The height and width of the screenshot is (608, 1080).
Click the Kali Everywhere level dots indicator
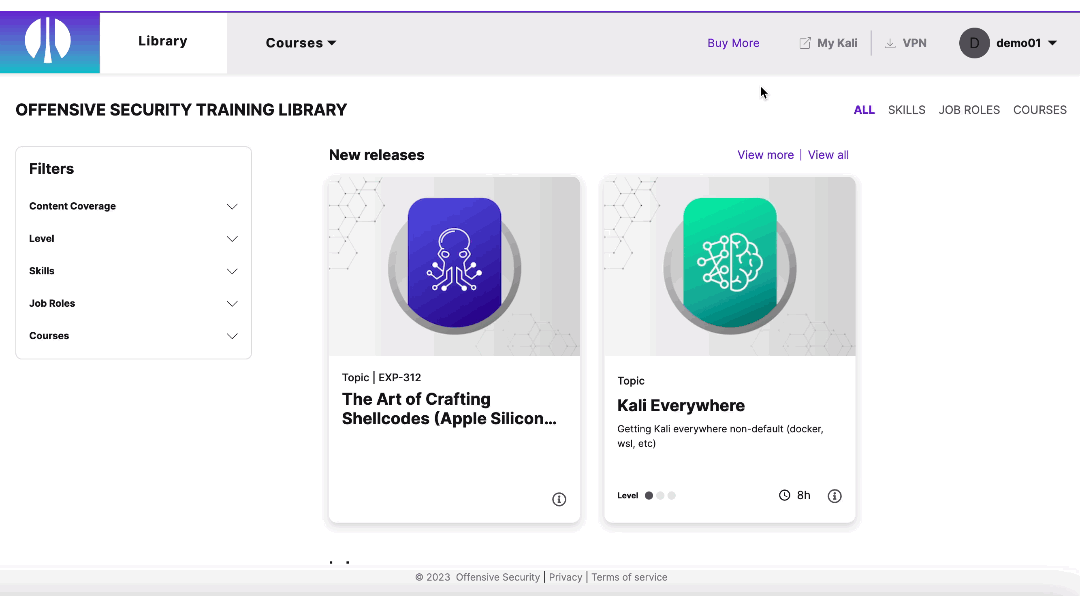(660, 495)
